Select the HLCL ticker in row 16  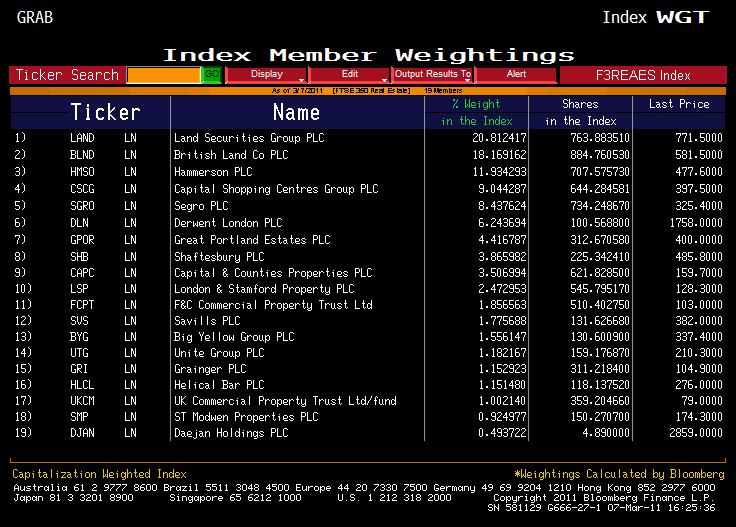[82, 385]
